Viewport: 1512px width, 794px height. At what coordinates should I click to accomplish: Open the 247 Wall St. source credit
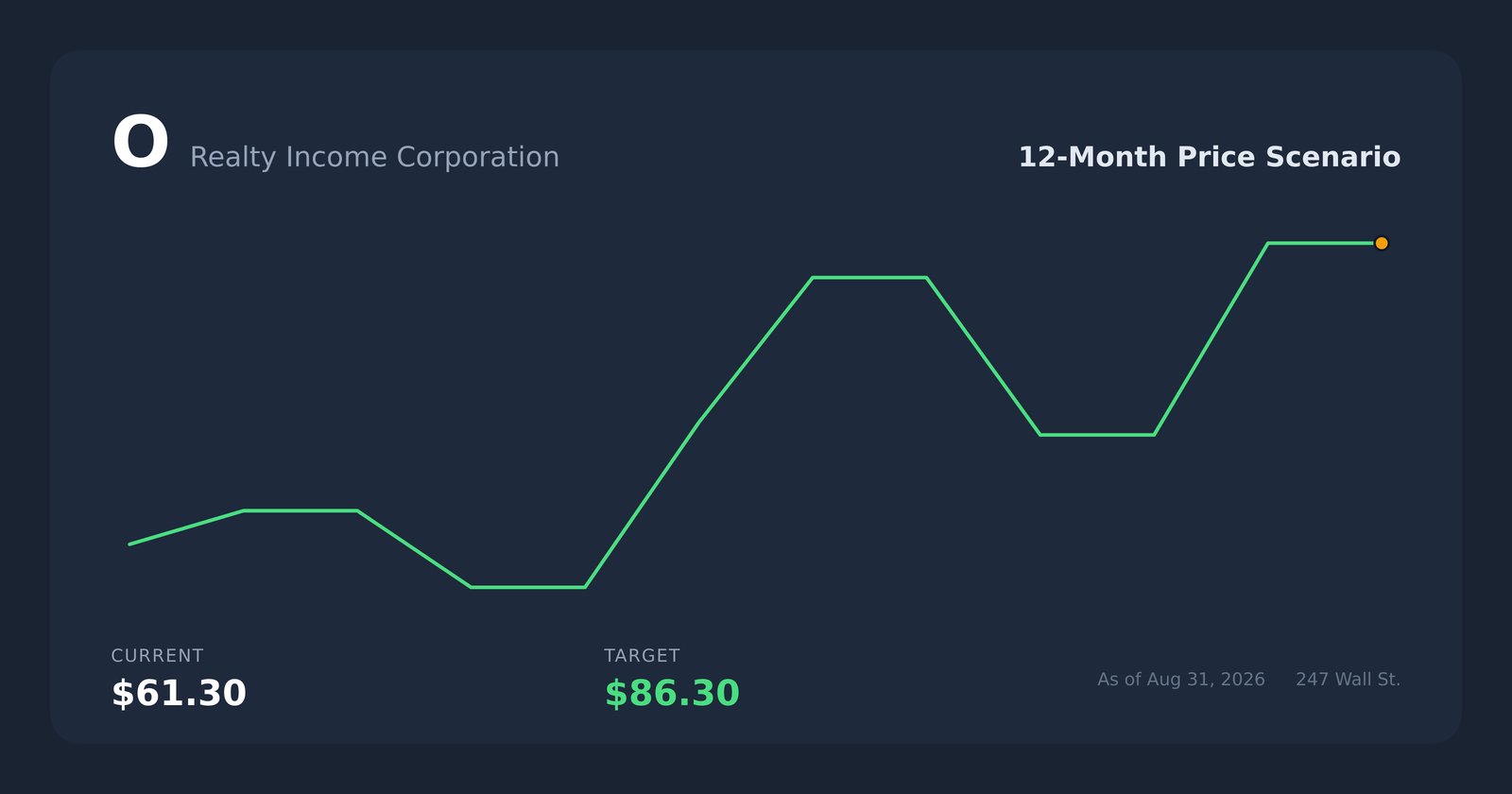[x=1349, y=680]
